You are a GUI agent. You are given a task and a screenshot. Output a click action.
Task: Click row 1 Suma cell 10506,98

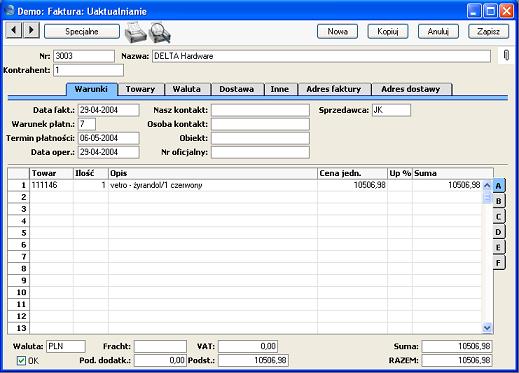click(447, 185)
